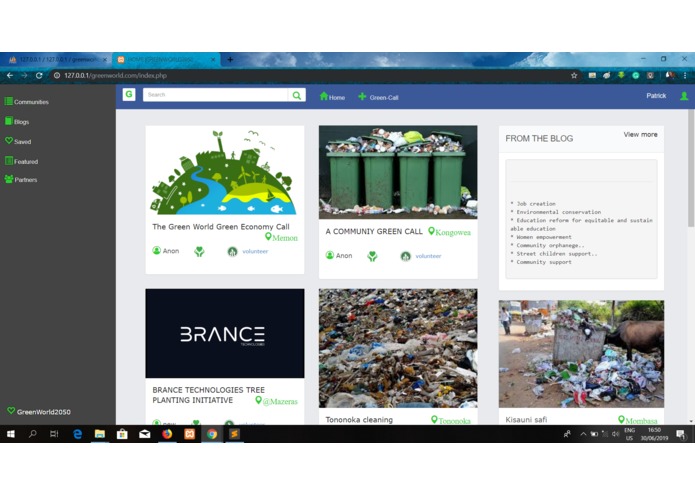Click View more in blog panel

tap(640, 134)
